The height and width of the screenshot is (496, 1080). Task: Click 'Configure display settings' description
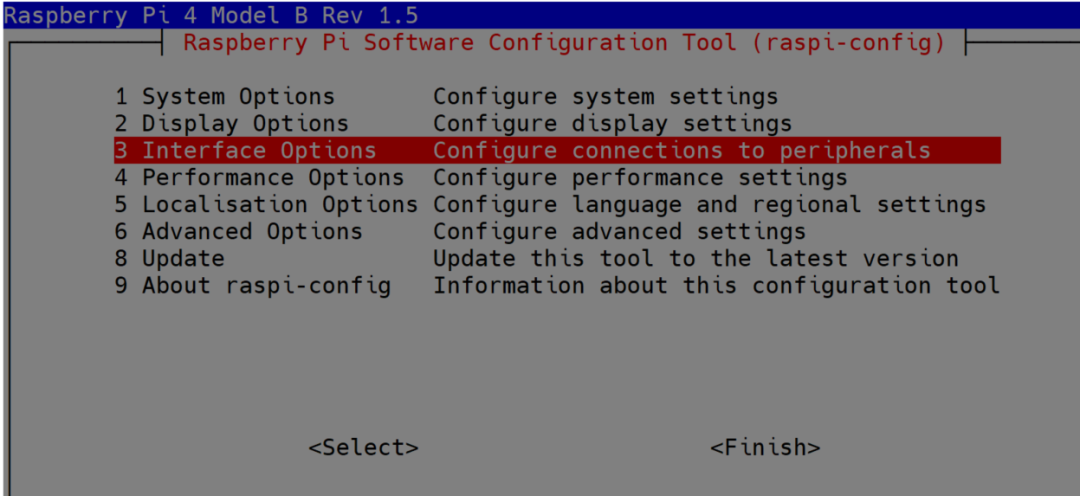click(612, 124)
